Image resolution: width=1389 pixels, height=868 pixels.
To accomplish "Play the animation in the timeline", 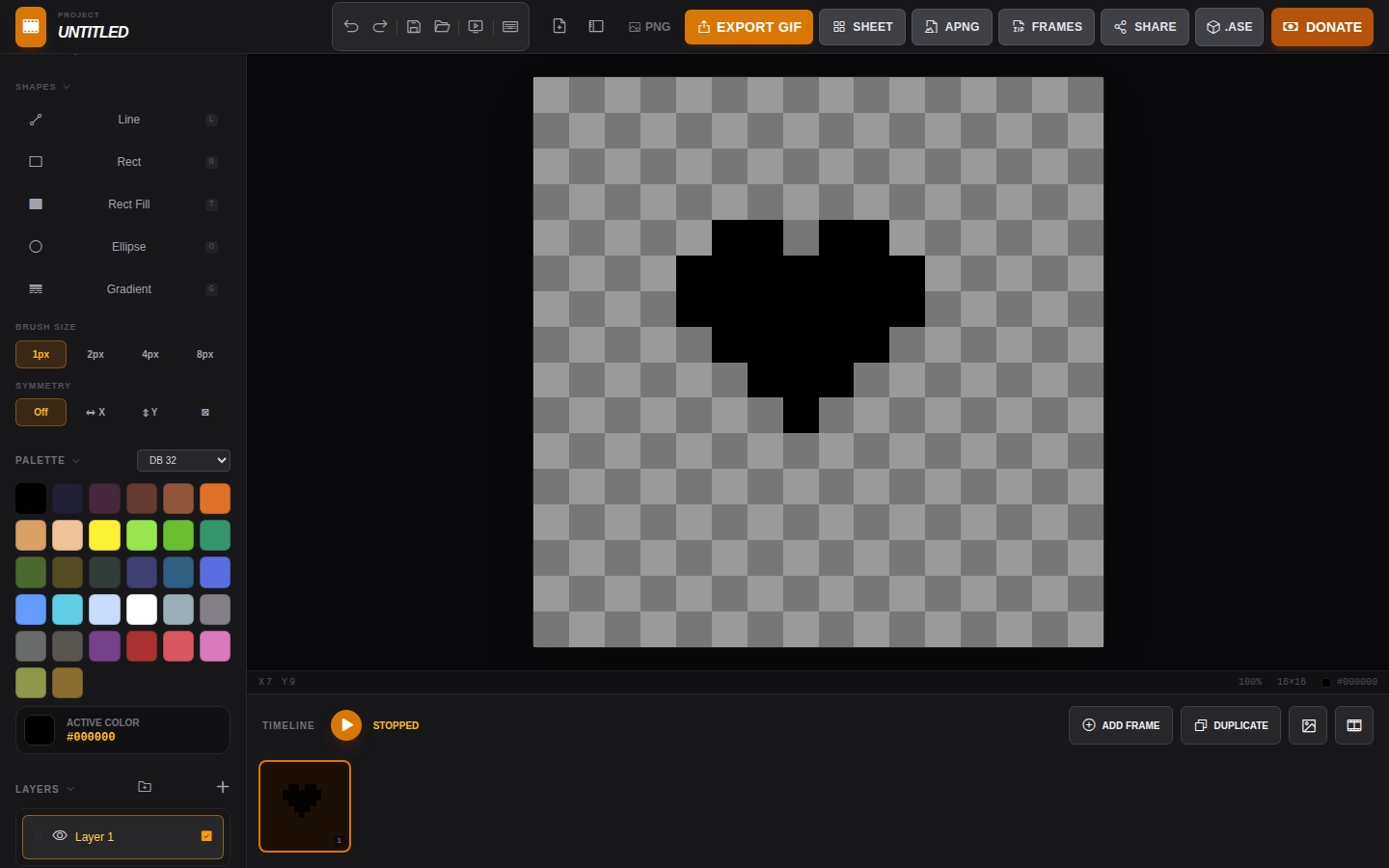I will 346,725.
